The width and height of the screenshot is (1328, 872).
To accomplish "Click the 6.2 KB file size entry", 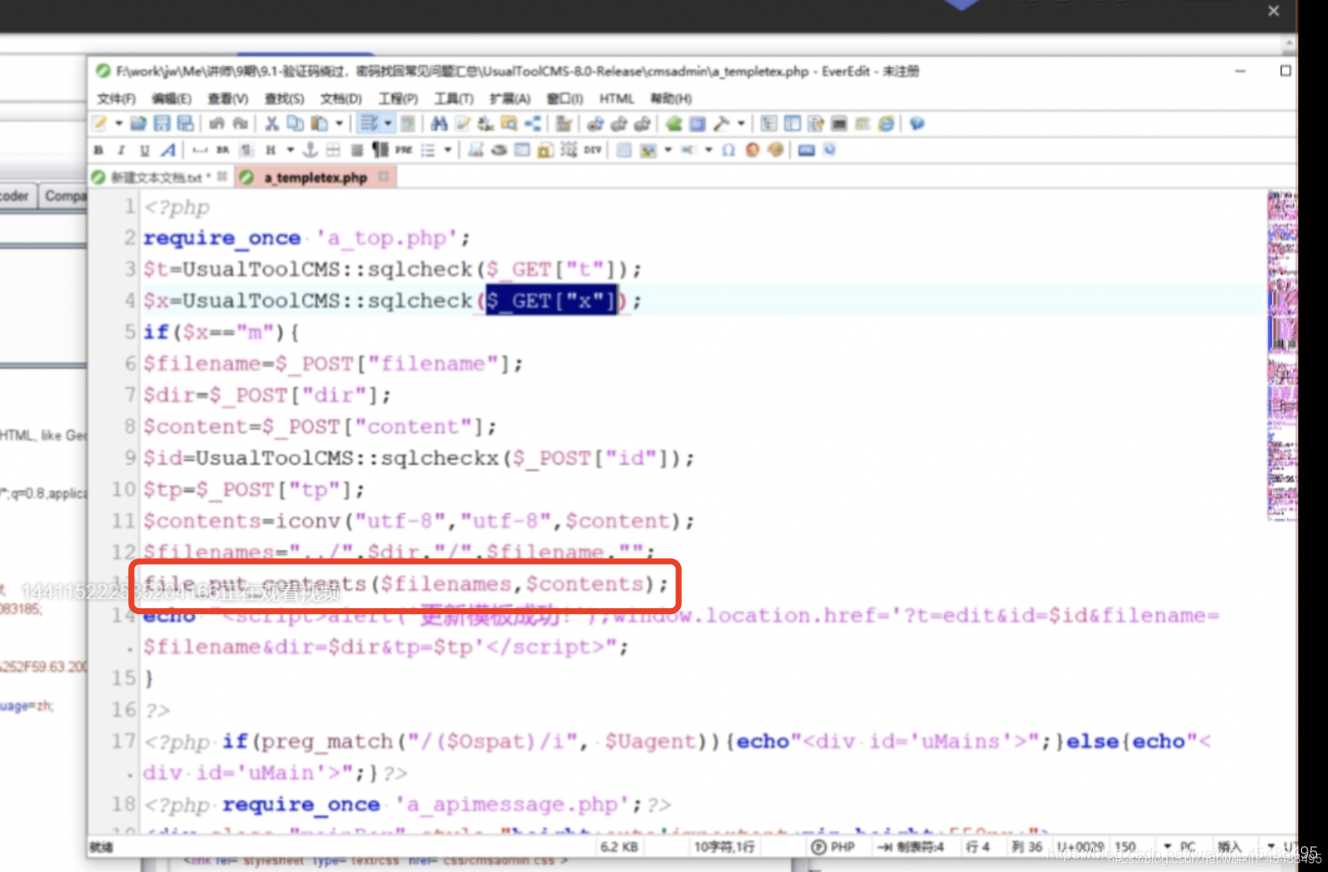I will (620, 847).
